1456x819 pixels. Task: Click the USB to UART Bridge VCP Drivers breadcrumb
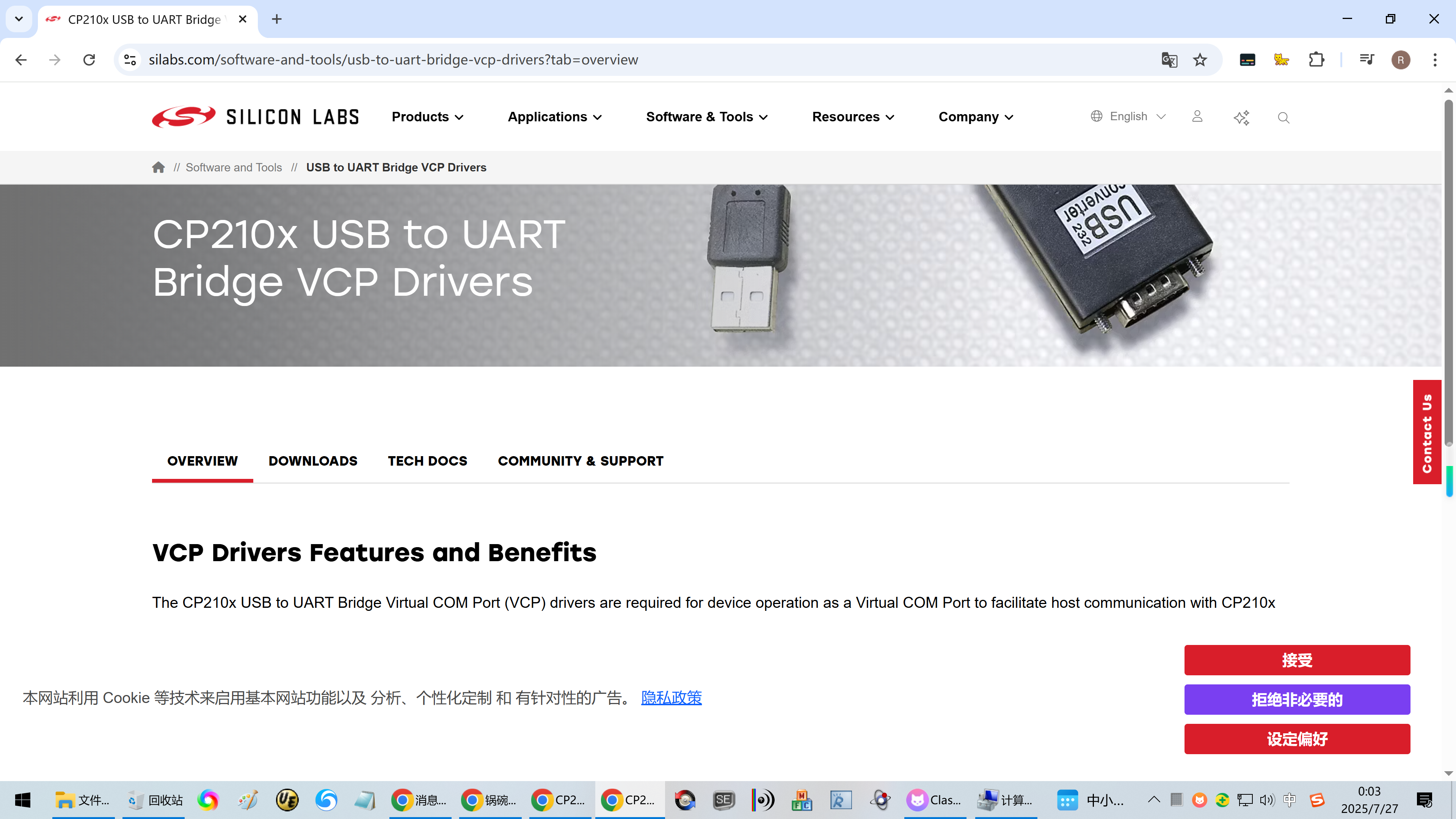[396, 167]
